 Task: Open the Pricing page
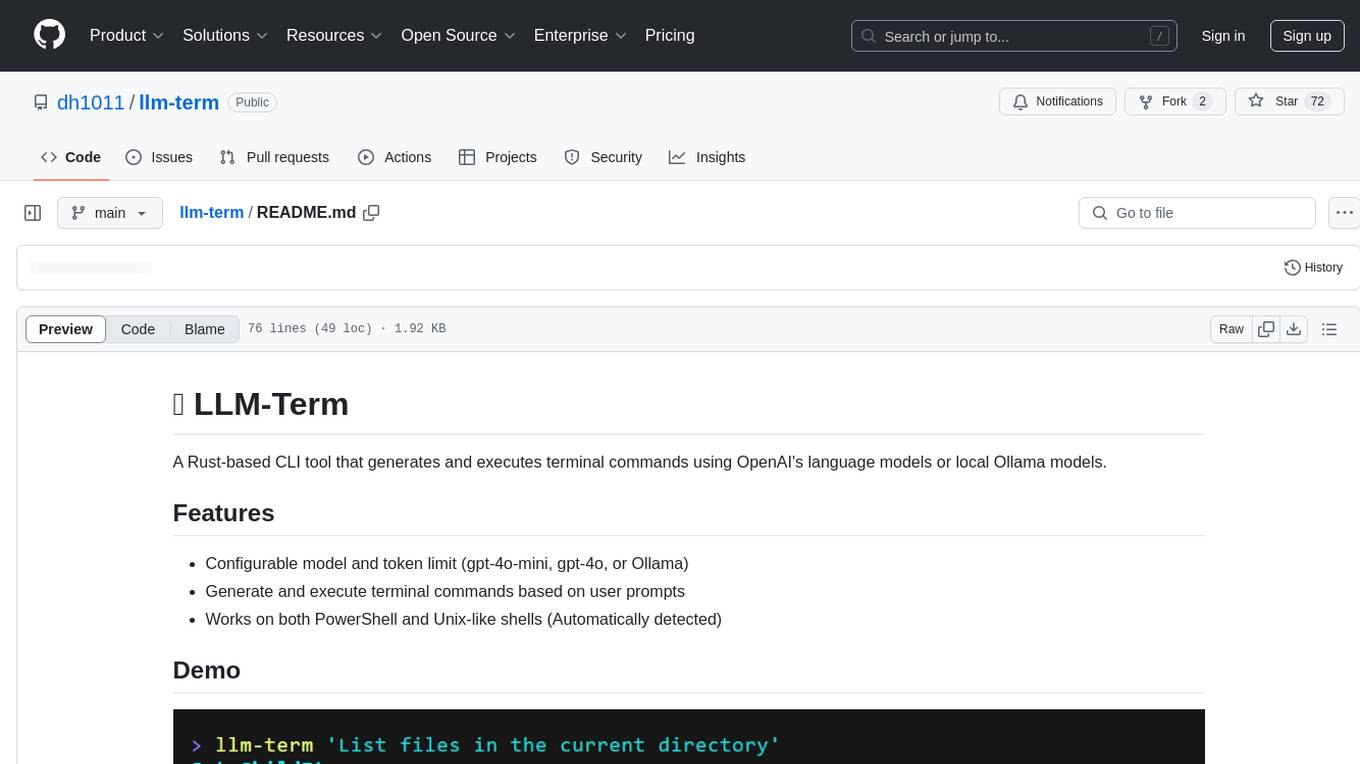670,35
